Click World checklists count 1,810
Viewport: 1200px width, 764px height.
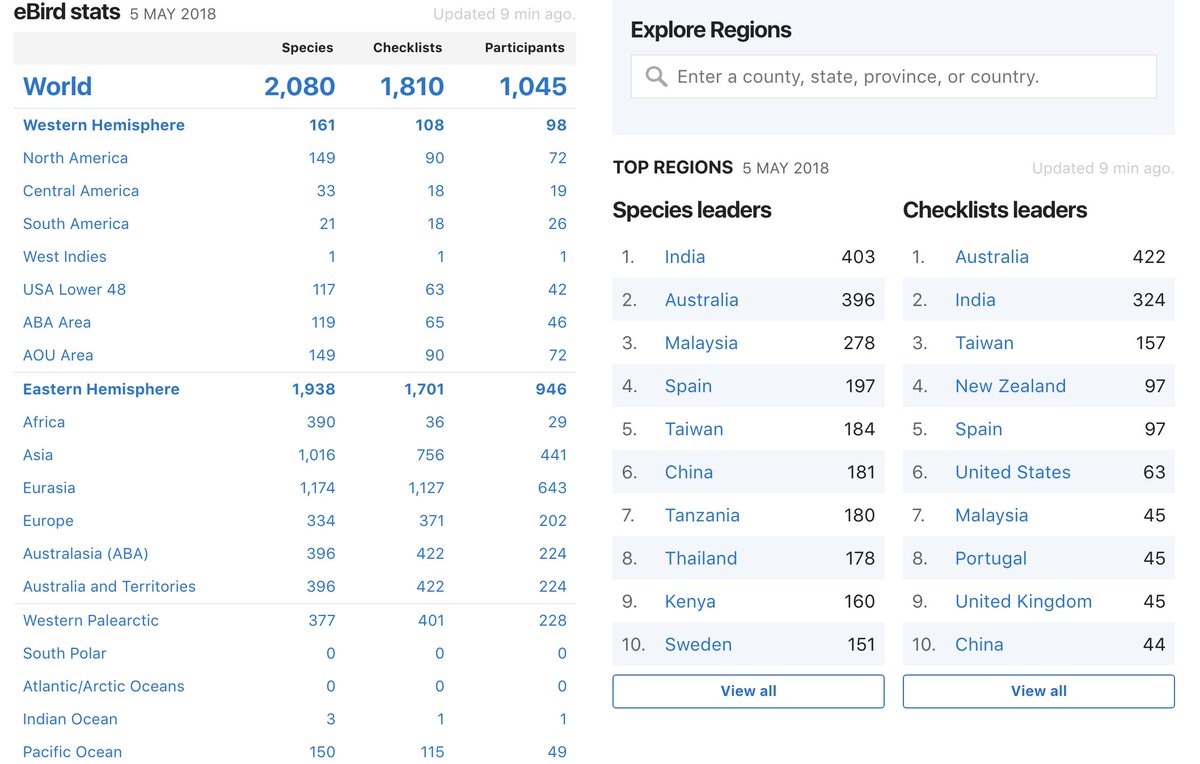pos(412,87)
